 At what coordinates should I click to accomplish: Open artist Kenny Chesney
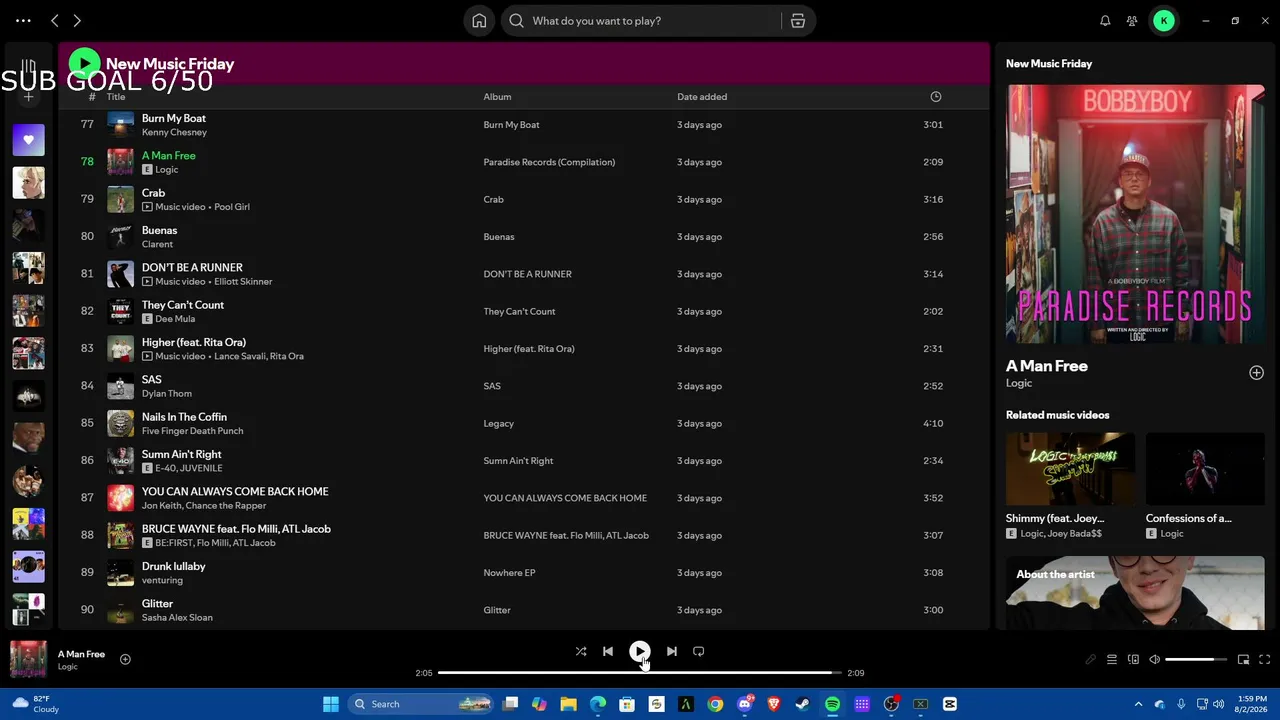[174, 132]
